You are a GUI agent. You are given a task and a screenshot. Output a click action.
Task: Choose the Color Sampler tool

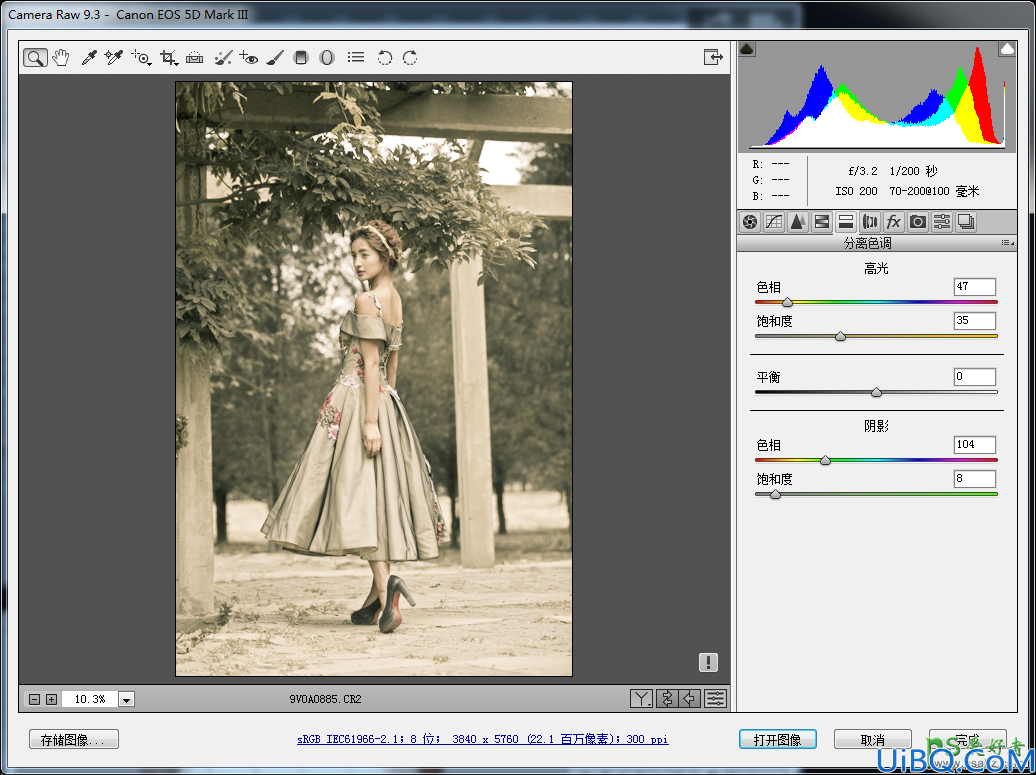[114, 57]
